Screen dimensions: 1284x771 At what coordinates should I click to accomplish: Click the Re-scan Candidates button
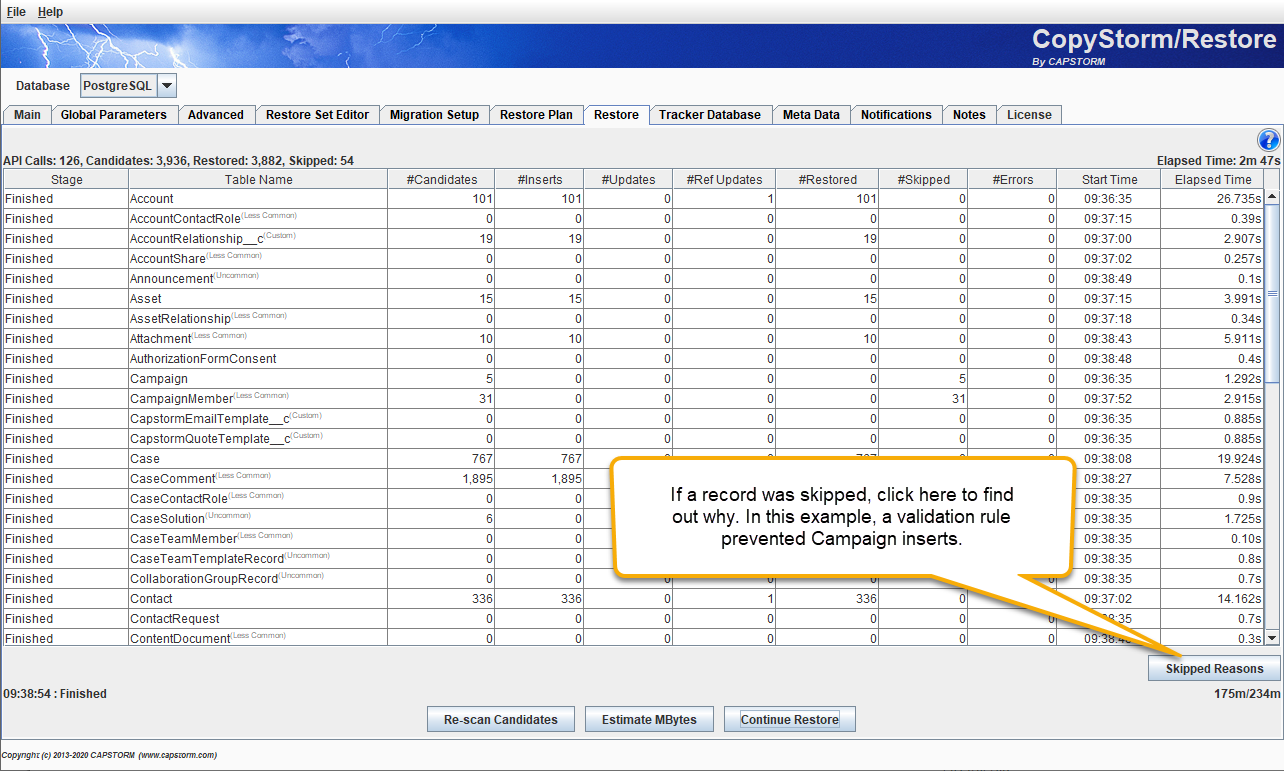pyautogui.click(x=501, y=720)
